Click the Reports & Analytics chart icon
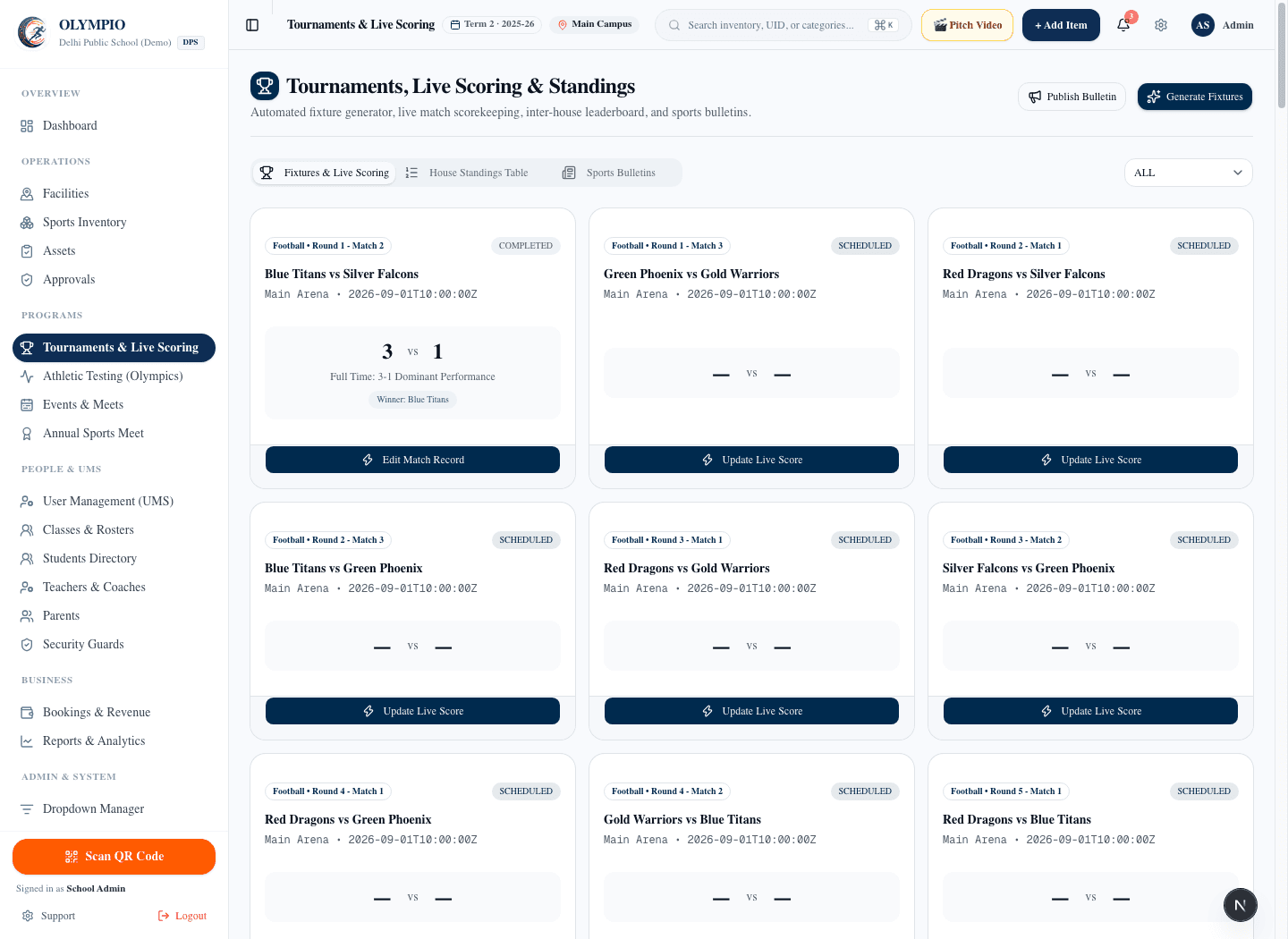 27,741
